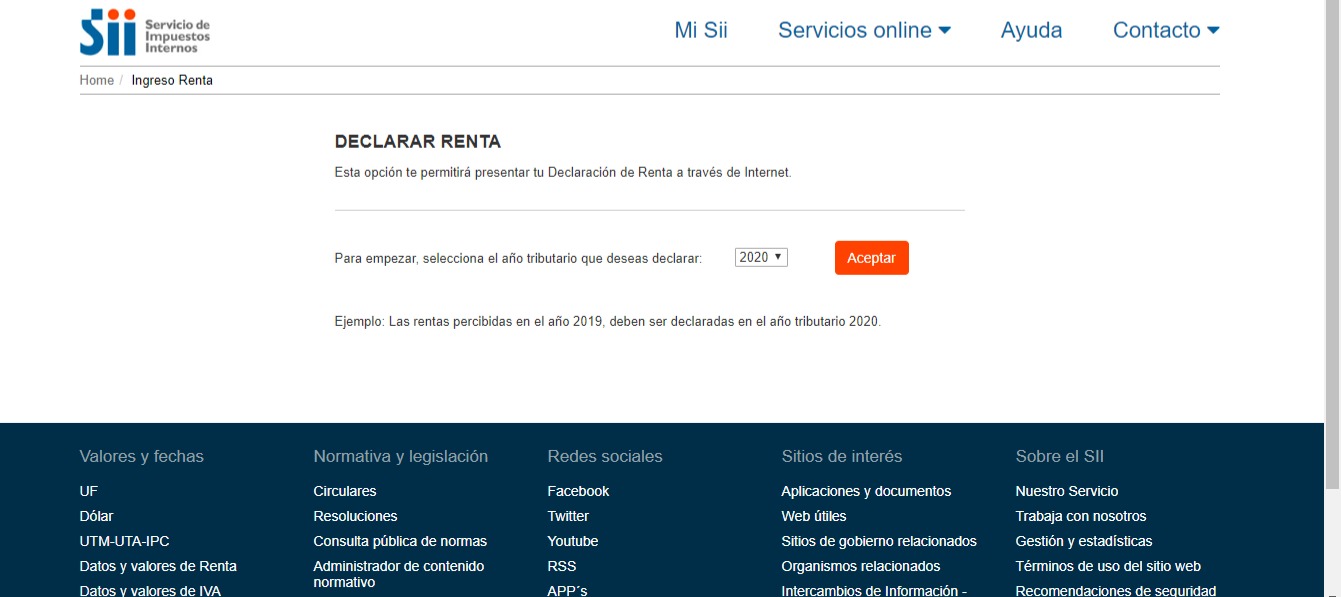This screenshot has height=597, width=1341.
Task: Open the Mi Sii menu item
Action: (x=701, y=30)
